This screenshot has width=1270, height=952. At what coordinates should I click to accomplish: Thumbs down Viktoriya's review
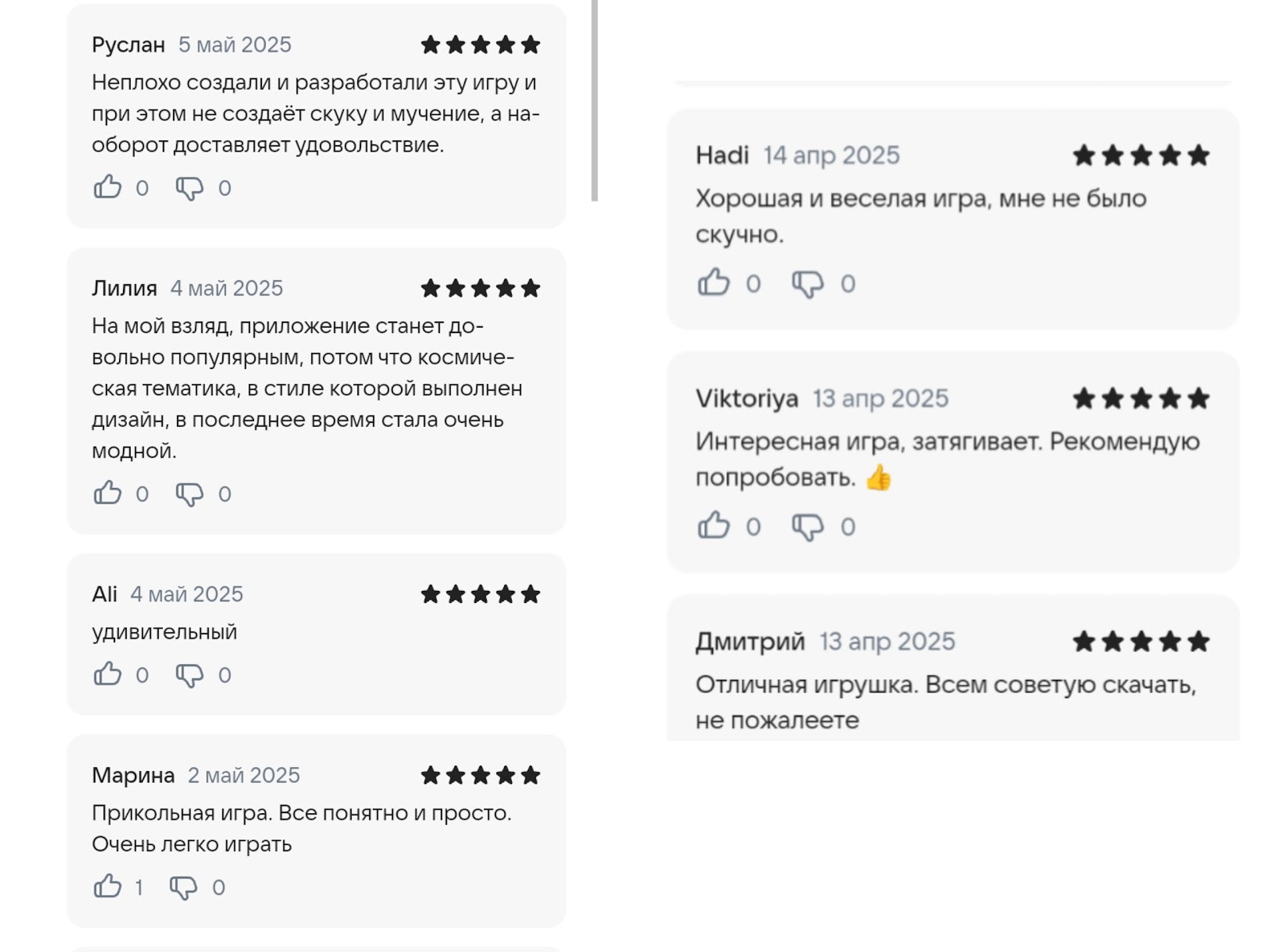(808, 527)
